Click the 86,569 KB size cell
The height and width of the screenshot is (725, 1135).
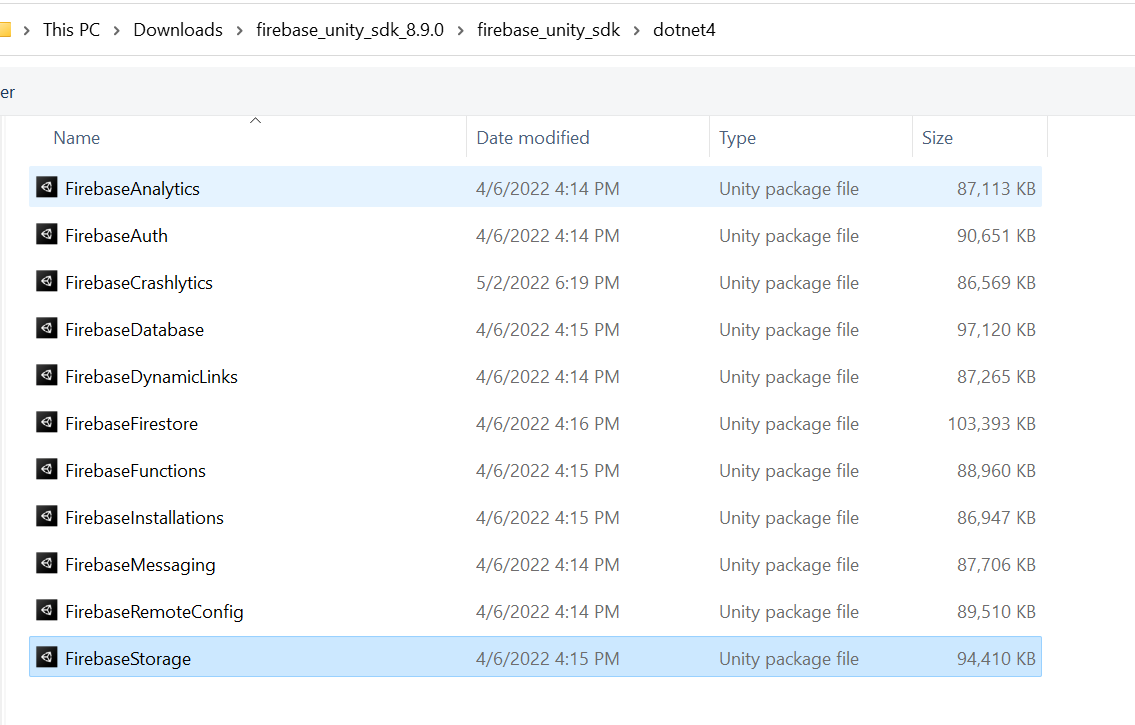996,283
